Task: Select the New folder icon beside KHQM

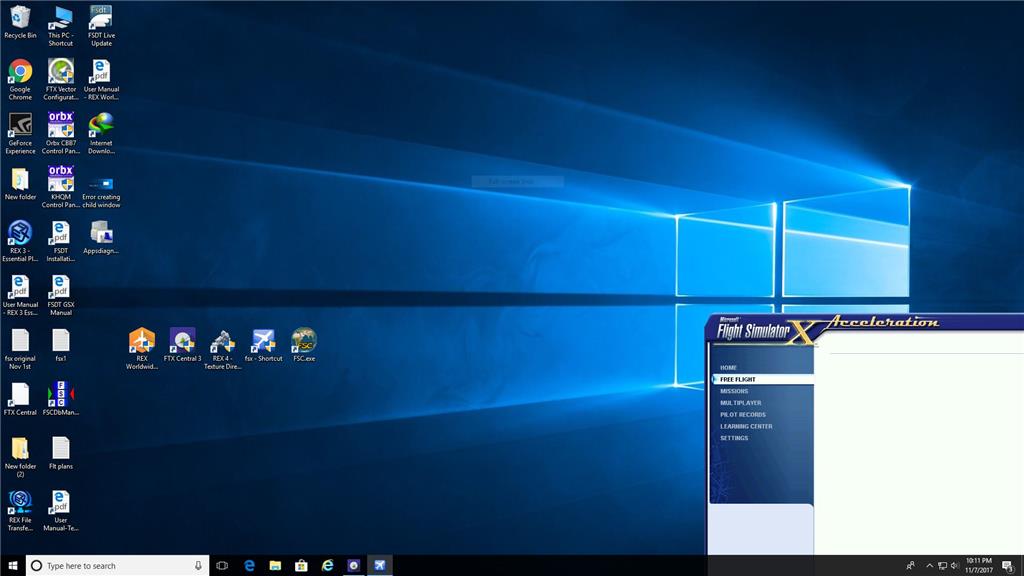Action: (20, 184)
